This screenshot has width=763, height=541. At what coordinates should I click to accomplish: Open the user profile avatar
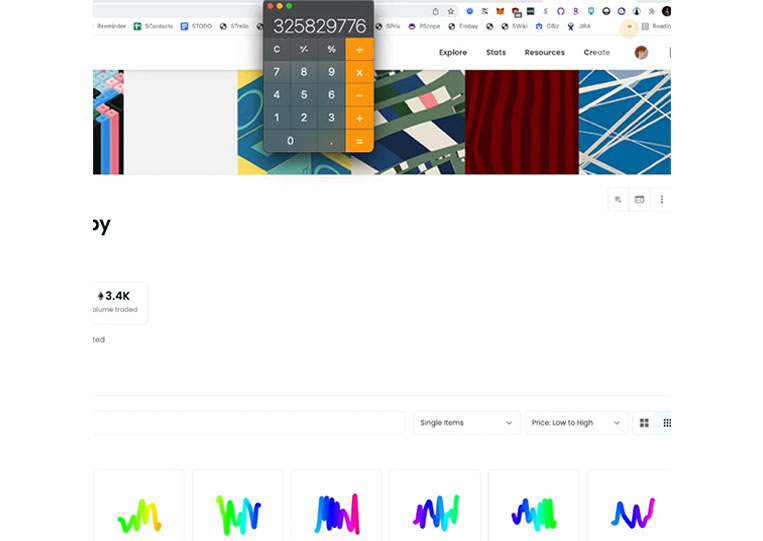[641, 53]
